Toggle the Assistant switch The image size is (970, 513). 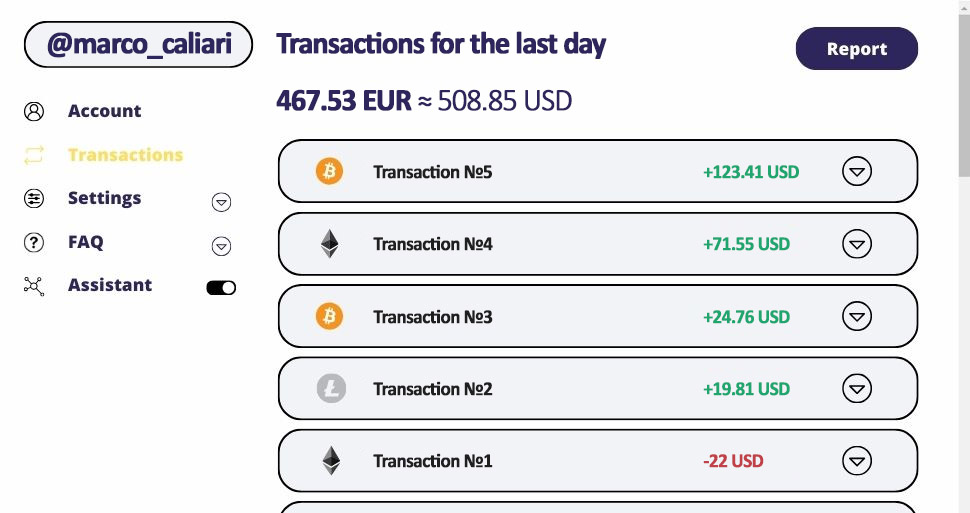(221, 288)
